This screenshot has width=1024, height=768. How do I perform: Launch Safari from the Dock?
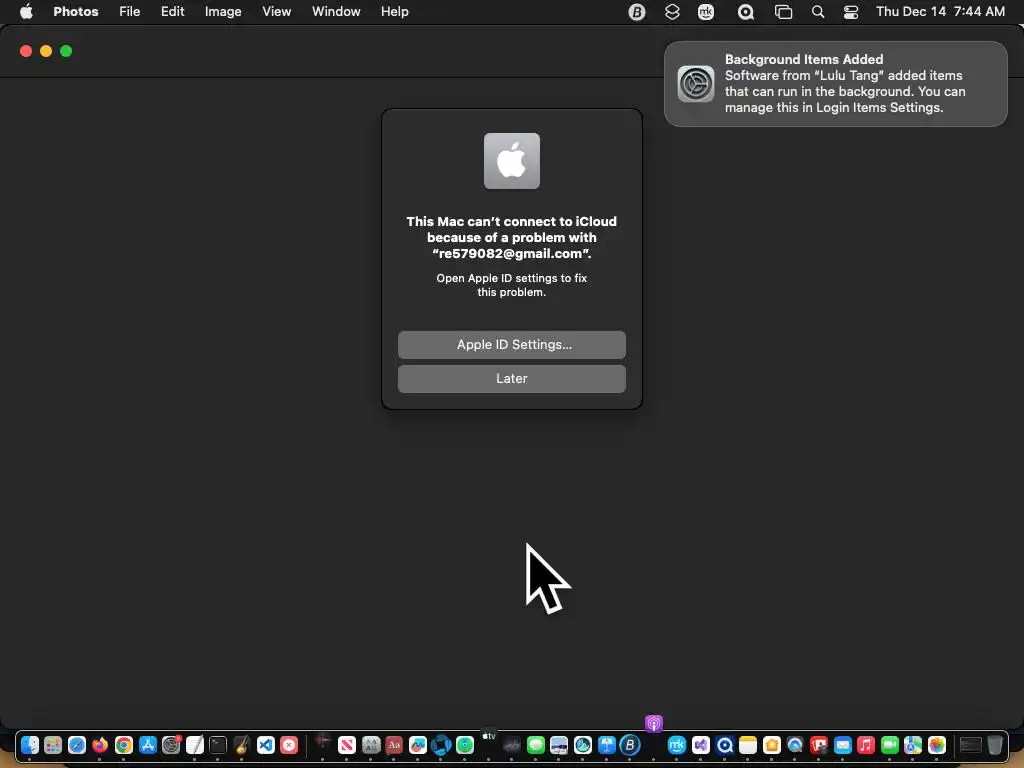(77, 745)
